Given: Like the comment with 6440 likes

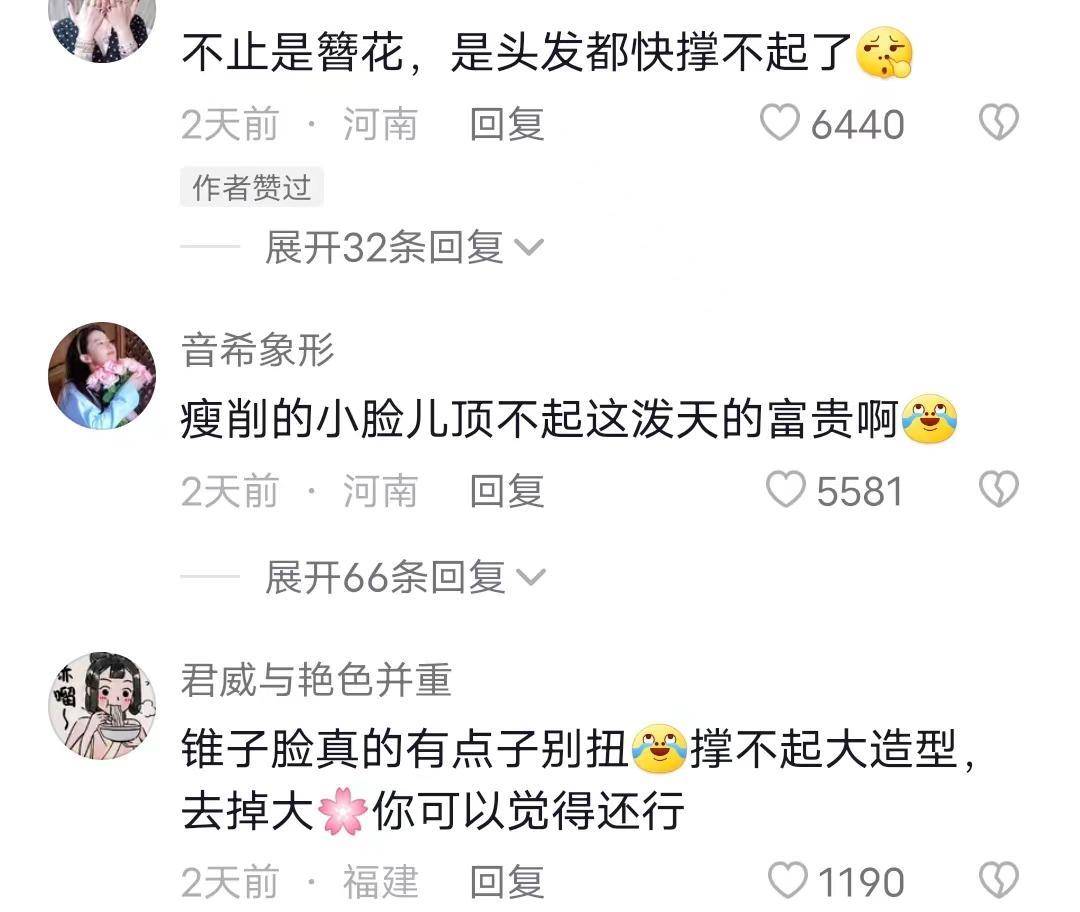Looking at the screenshot, I should click(x=780, y=123).
